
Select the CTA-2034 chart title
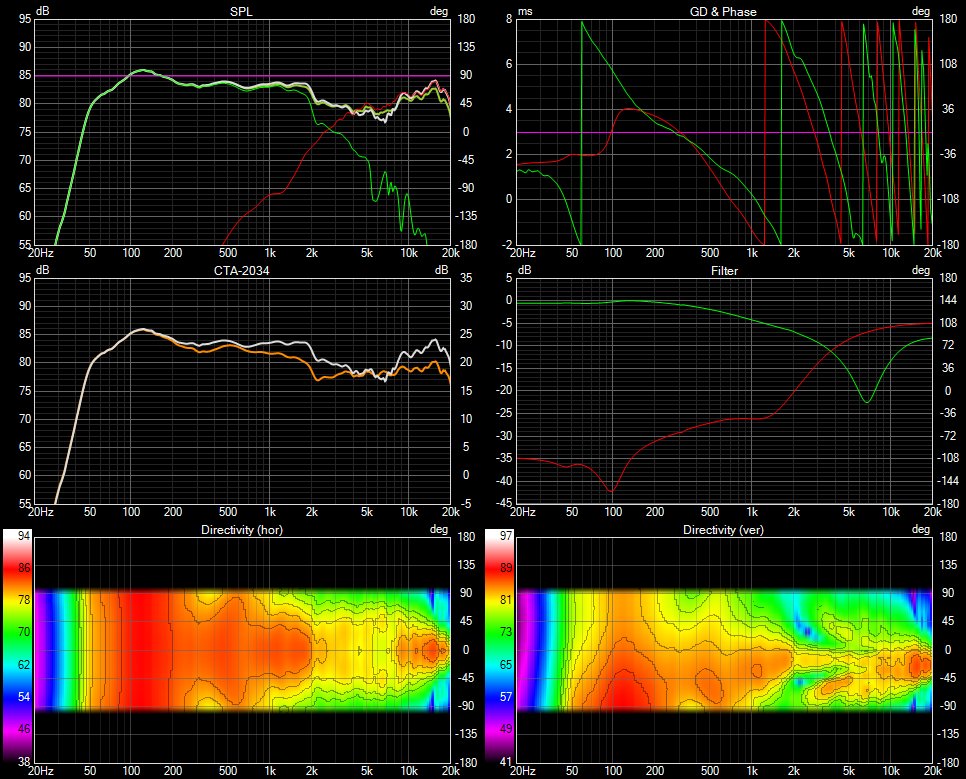pyautogui.click(x=241, y=271)
